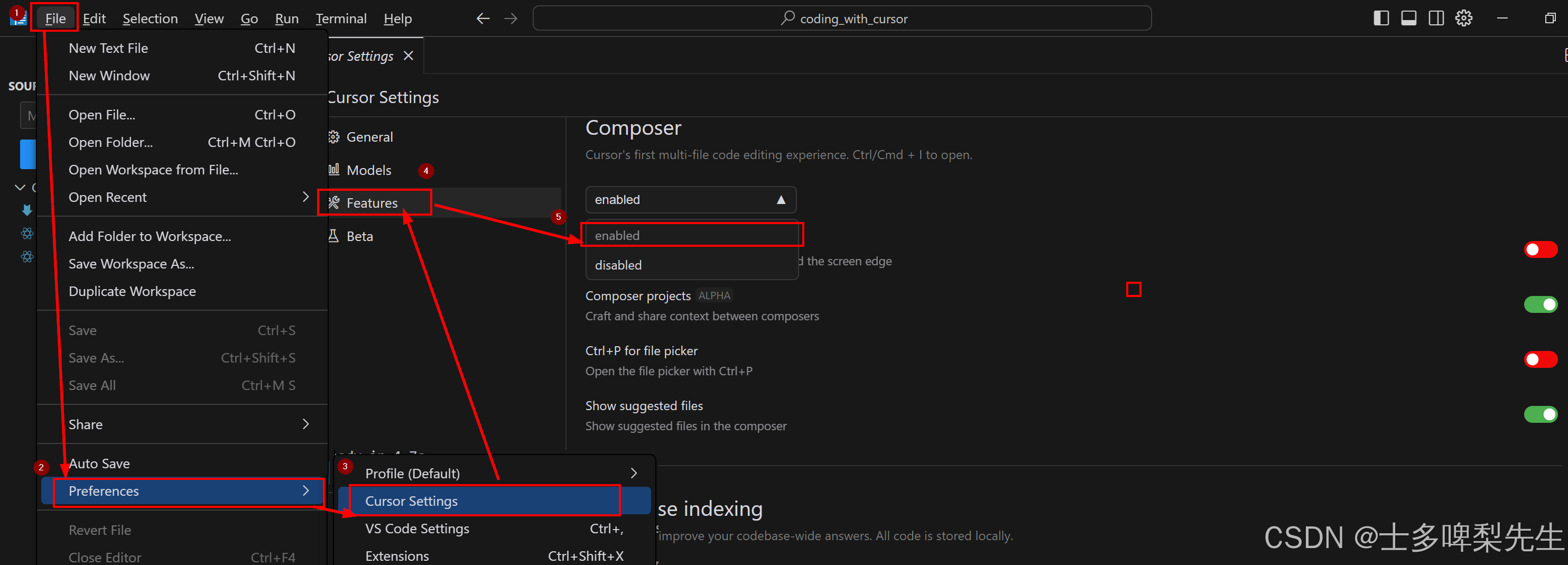This screenshot has height=565, width=1568.
Task: Toggle the primary sidebar layout icon
Action: (1381, 18)
